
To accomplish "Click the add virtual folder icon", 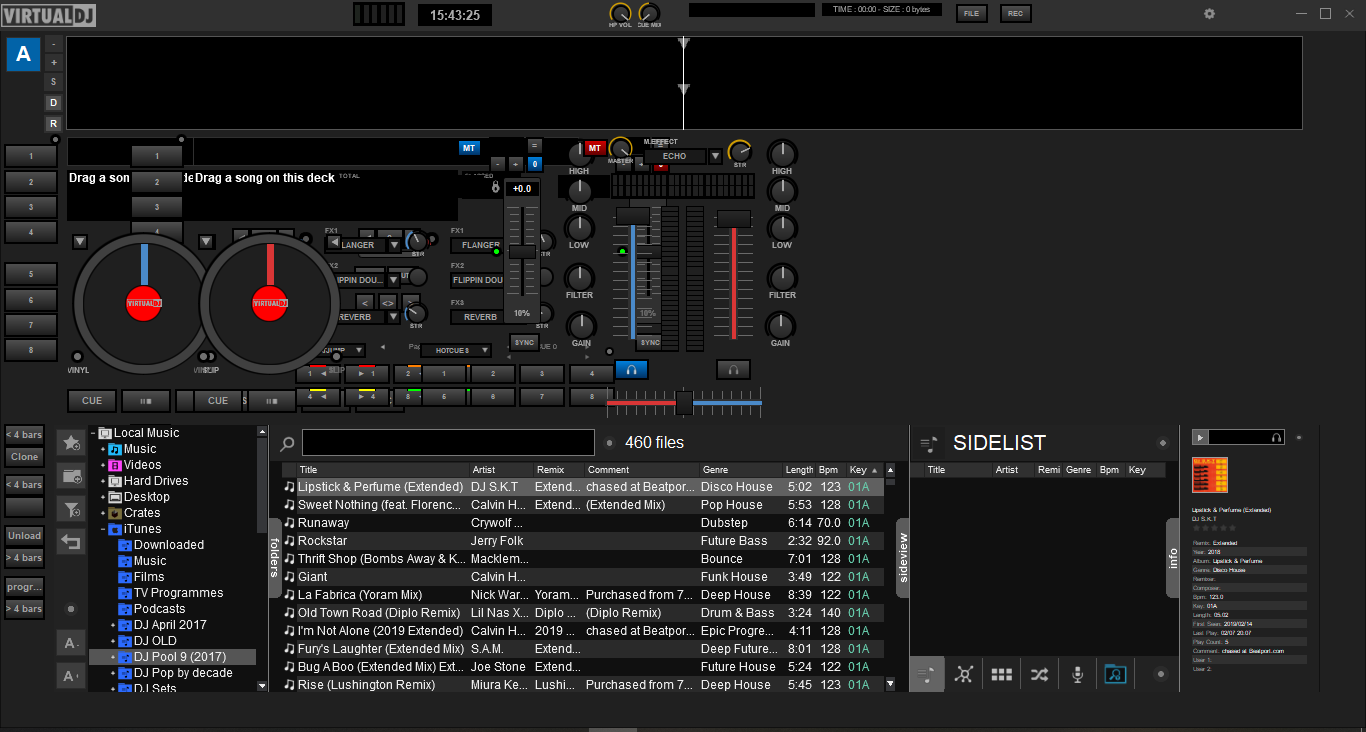I will [x=71, y=475].
